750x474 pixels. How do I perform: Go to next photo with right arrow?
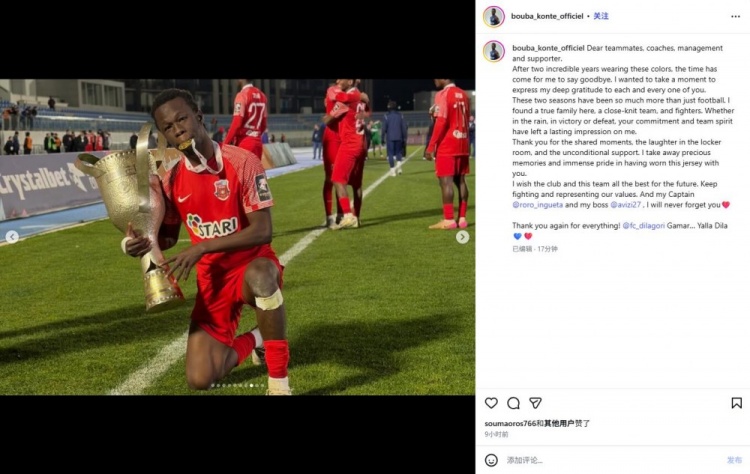click(462, 237)
